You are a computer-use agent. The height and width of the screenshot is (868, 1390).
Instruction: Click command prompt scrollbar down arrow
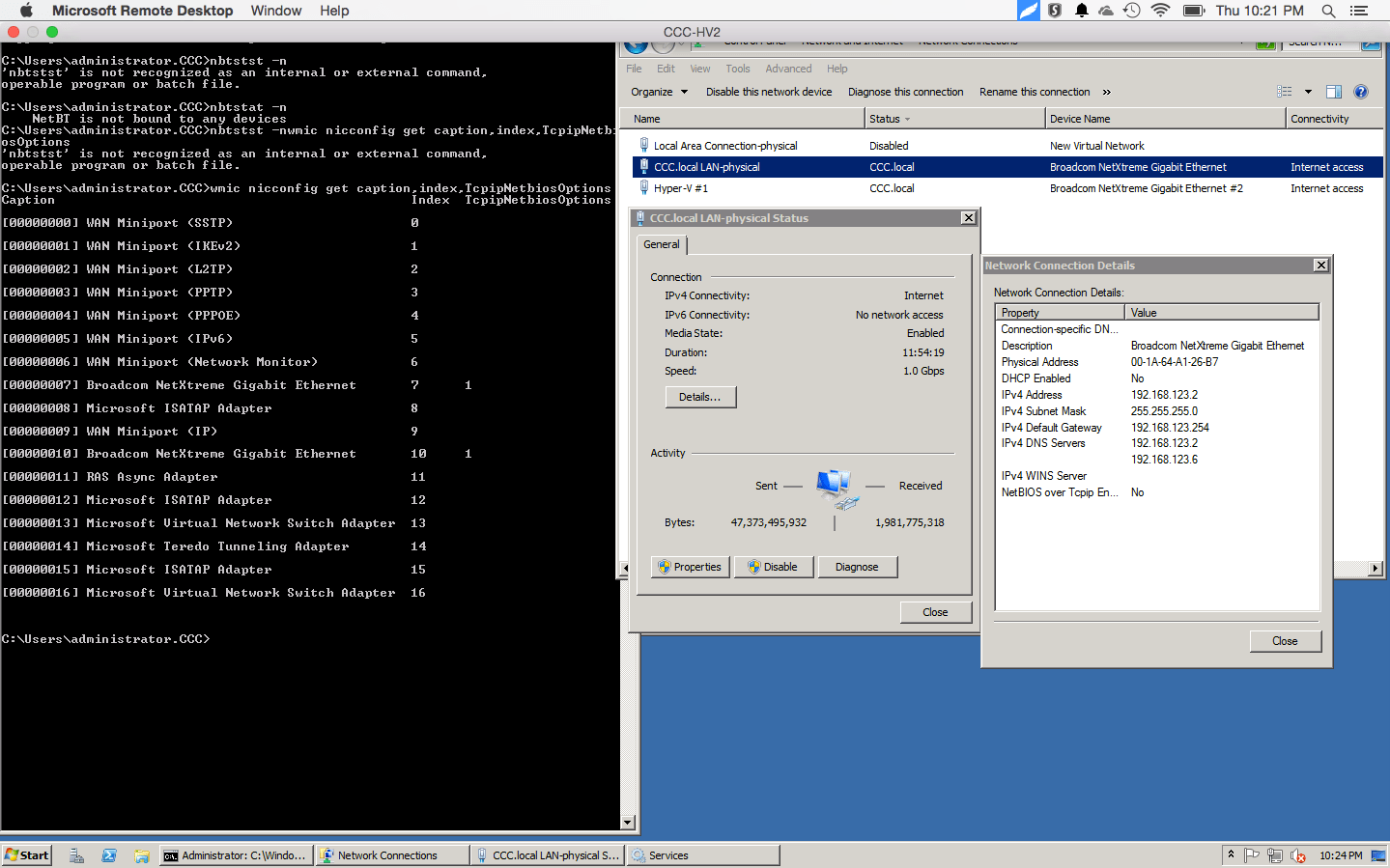coord(628,823)
